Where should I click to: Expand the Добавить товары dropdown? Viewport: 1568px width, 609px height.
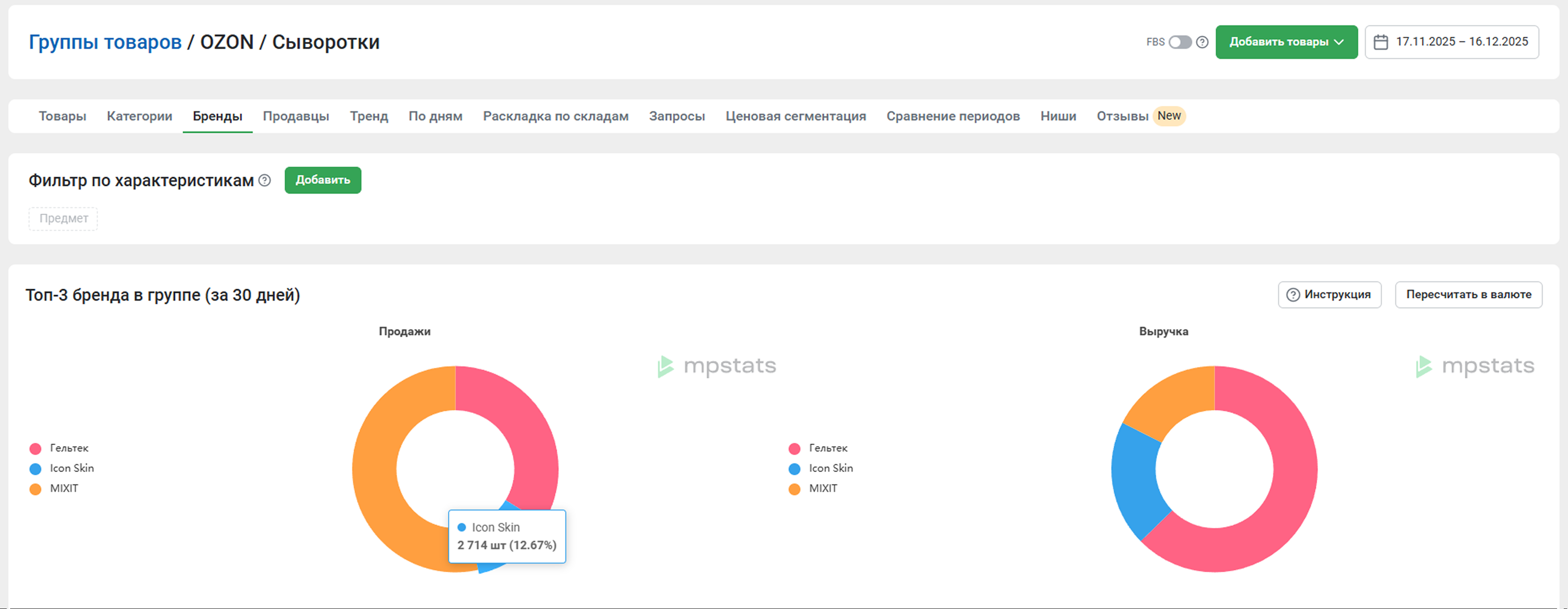[1286, 42]
